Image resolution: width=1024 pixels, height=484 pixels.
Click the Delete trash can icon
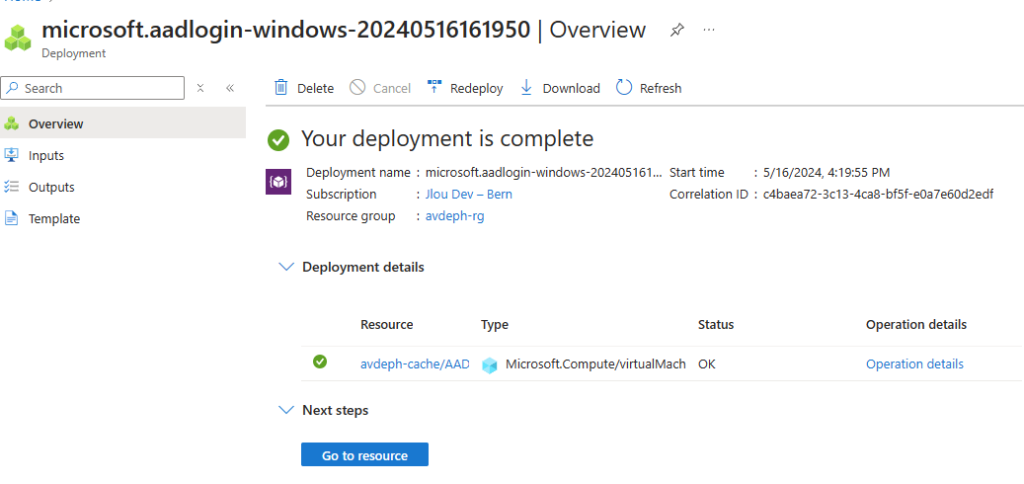tap(281, 88)
